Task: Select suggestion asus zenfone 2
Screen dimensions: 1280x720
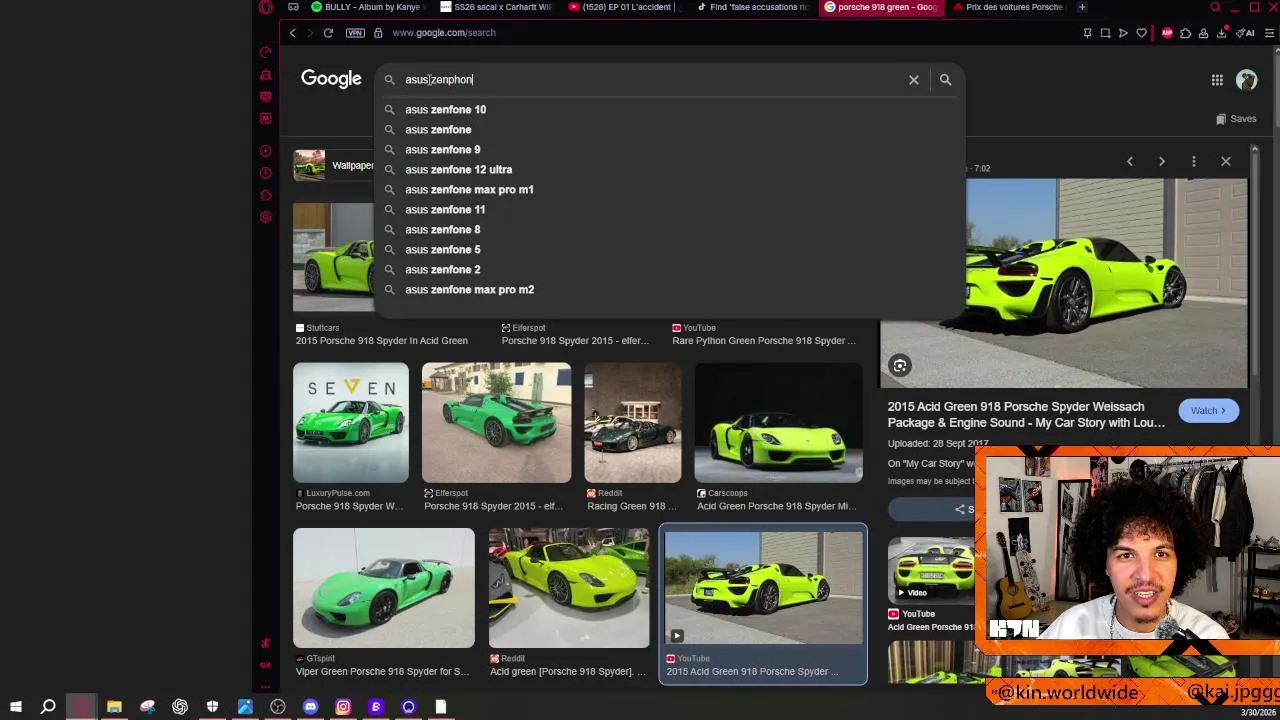Action: [x=670, y=270]
